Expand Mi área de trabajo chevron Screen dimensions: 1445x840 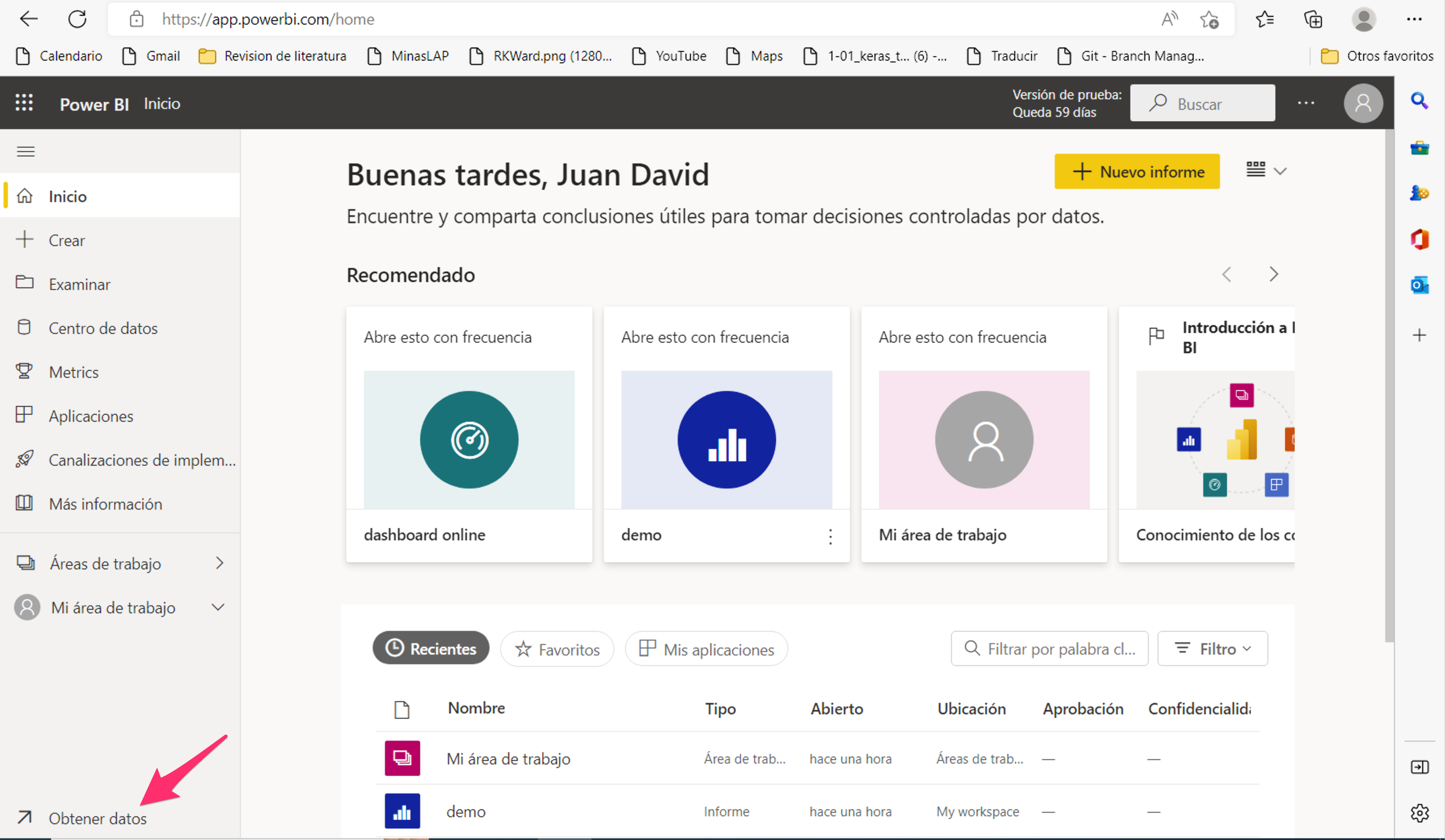218,607
